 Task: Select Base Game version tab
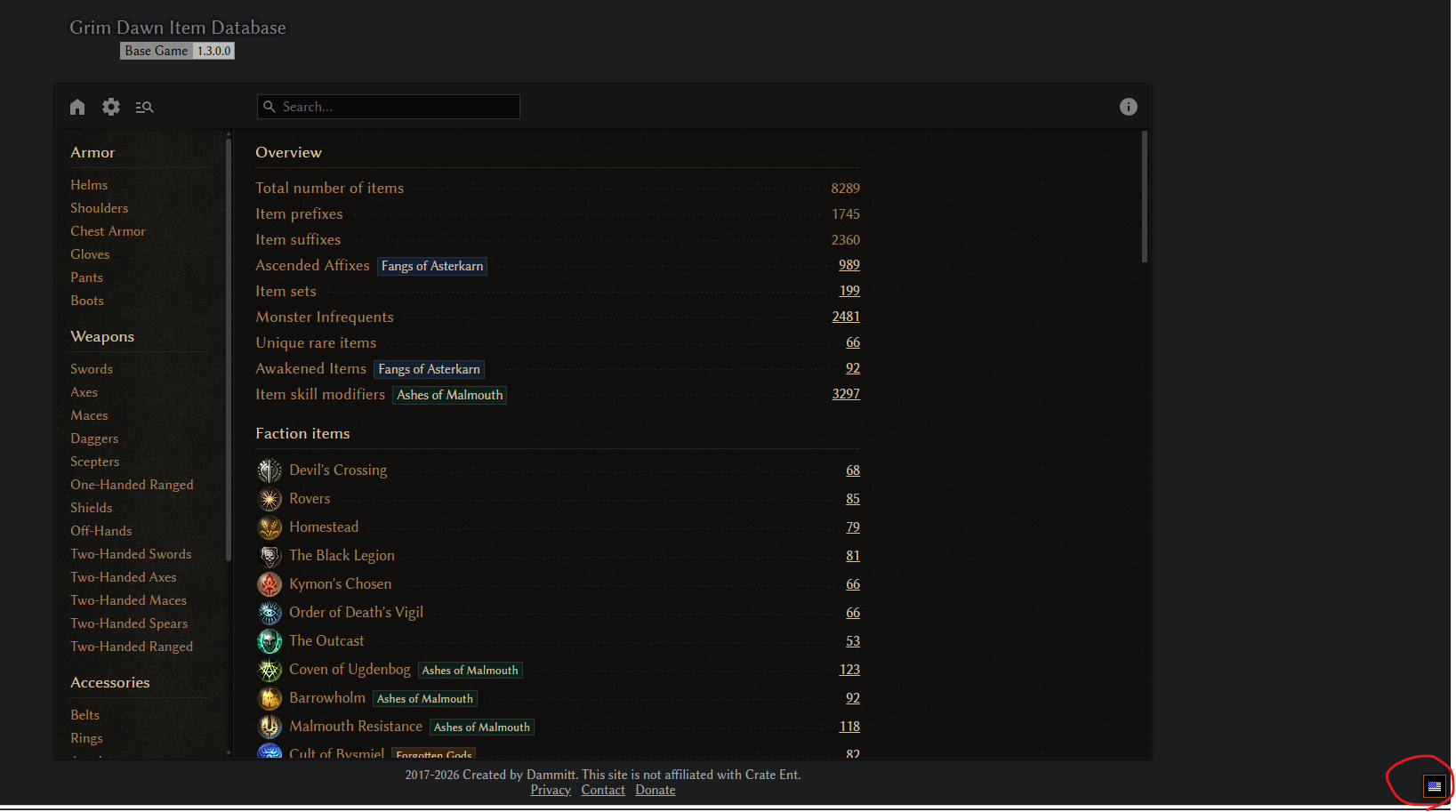(157, 51)
